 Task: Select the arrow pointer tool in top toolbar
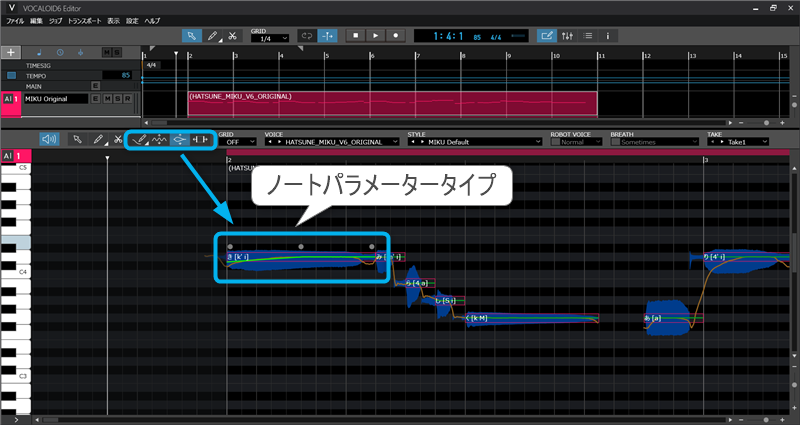tap(192, 36)
